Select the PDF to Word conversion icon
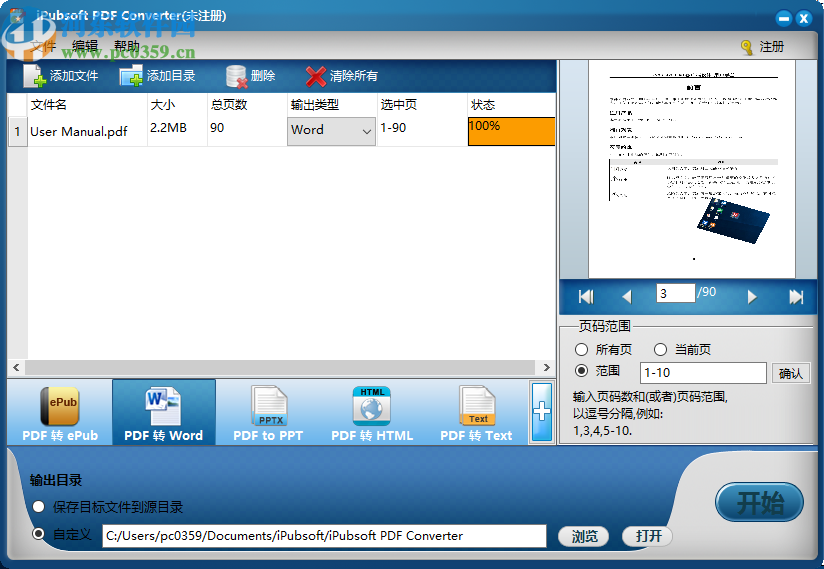Screen dimensions: 824x569 [x=163, y=406]
